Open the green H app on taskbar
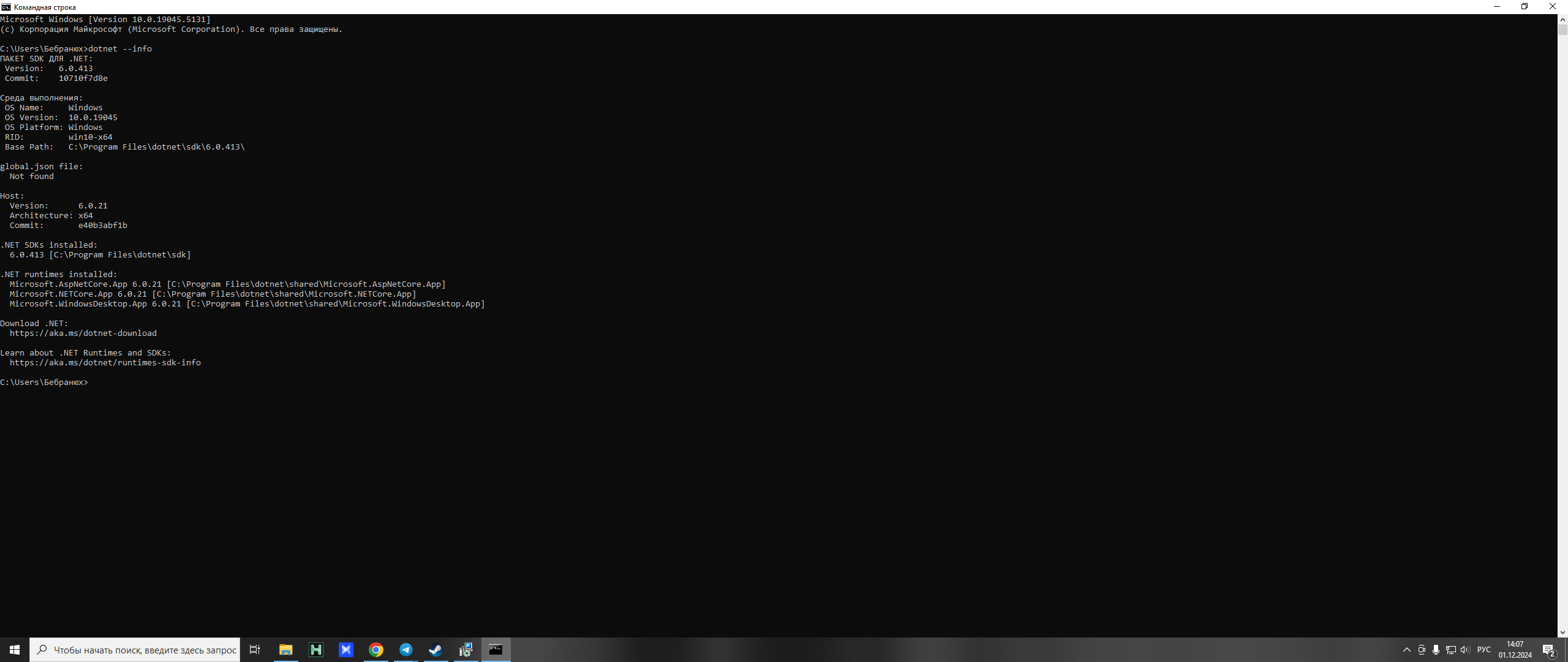1568x662 pixels. click(316, 650)
